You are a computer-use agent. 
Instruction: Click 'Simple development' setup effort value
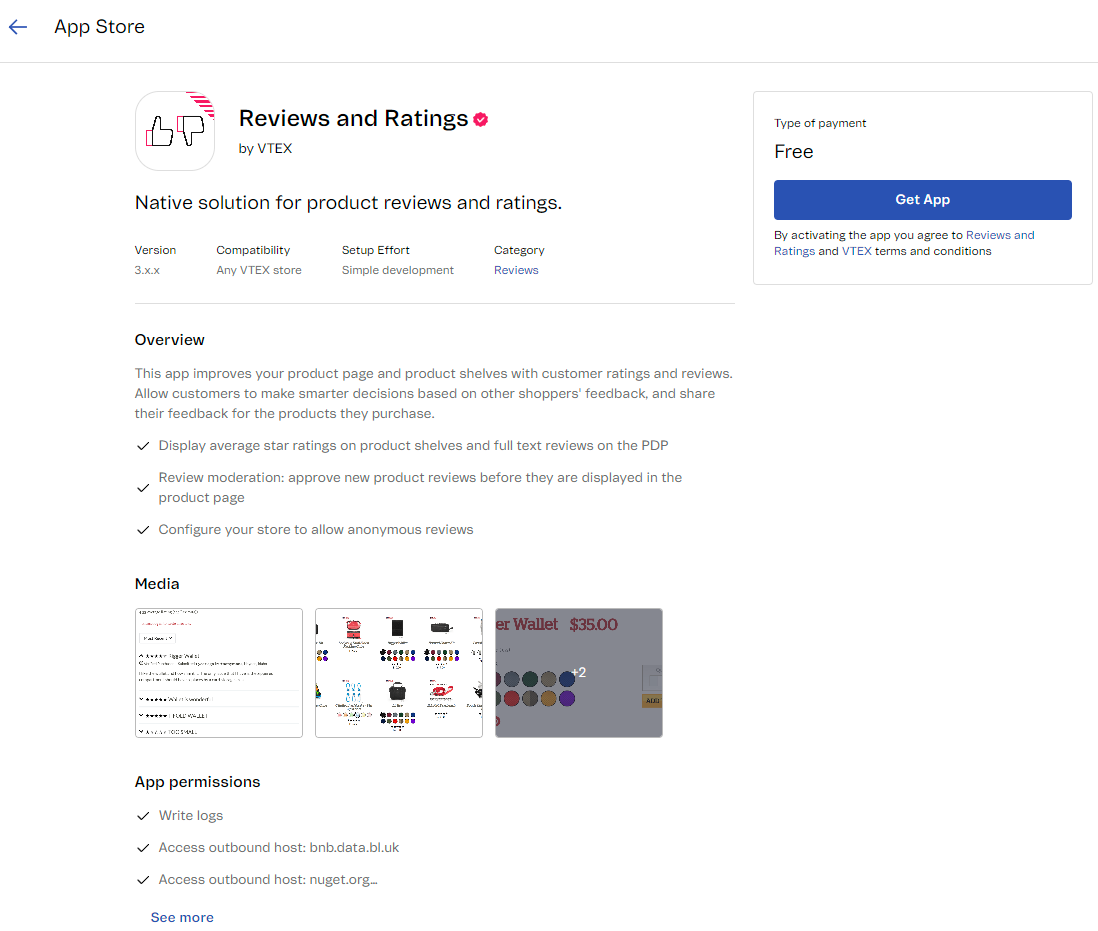pyautogui.click(x=398, y=270)
